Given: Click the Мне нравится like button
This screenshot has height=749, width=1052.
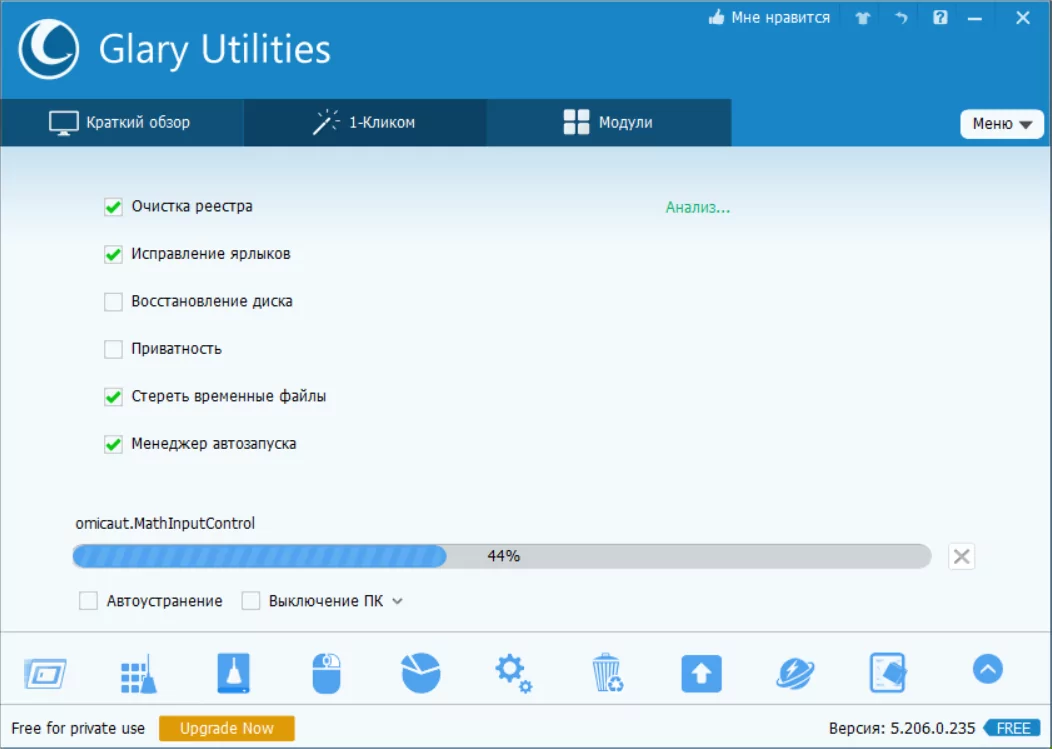Looking at the screenshot, I should [x=769, y=18].
